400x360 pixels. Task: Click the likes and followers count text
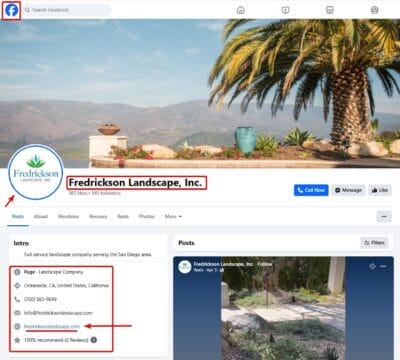(x=95, y=193)
